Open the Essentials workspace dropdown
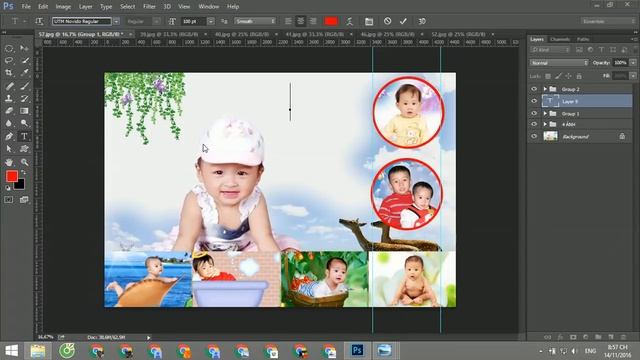The image size is (640, 360). [608, 21]
